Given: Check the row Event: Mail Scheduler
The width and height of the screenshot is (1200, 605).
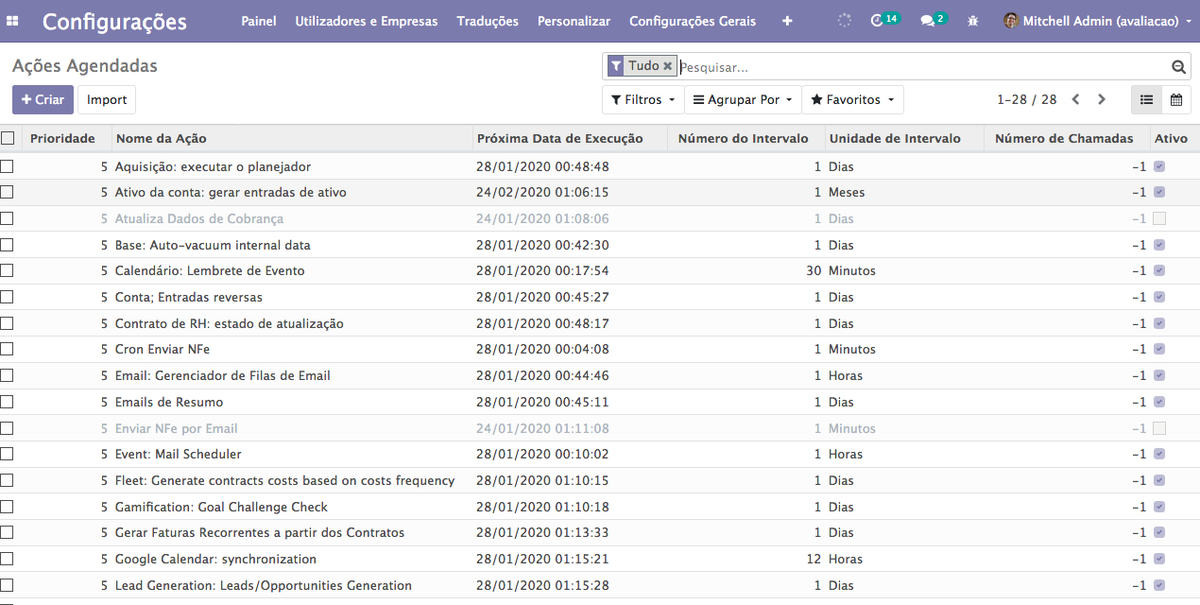Looking at the screenshot, I should coord(8,454).
